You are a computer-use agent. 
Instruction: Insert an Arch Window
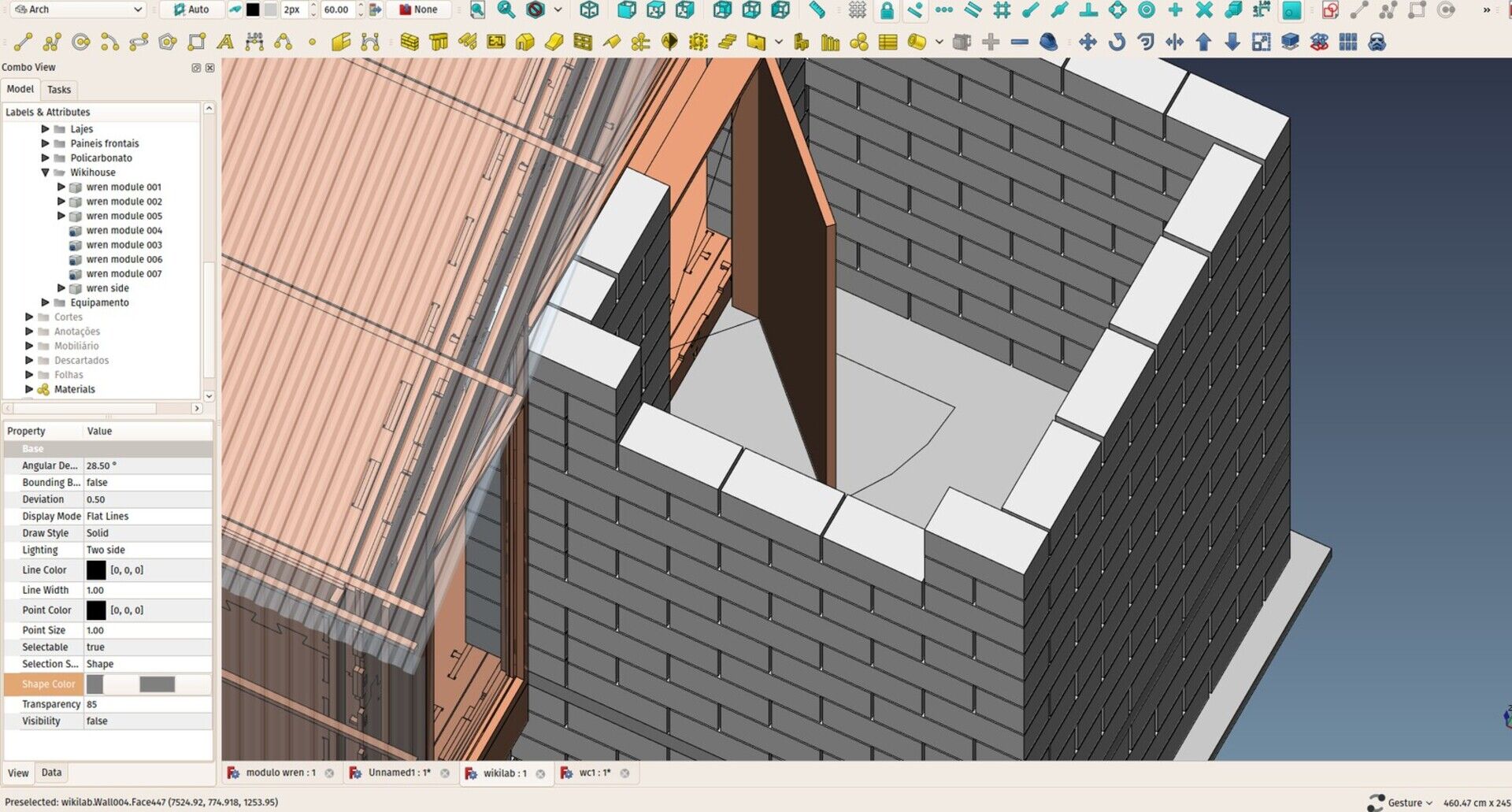[x=583, y=42]
